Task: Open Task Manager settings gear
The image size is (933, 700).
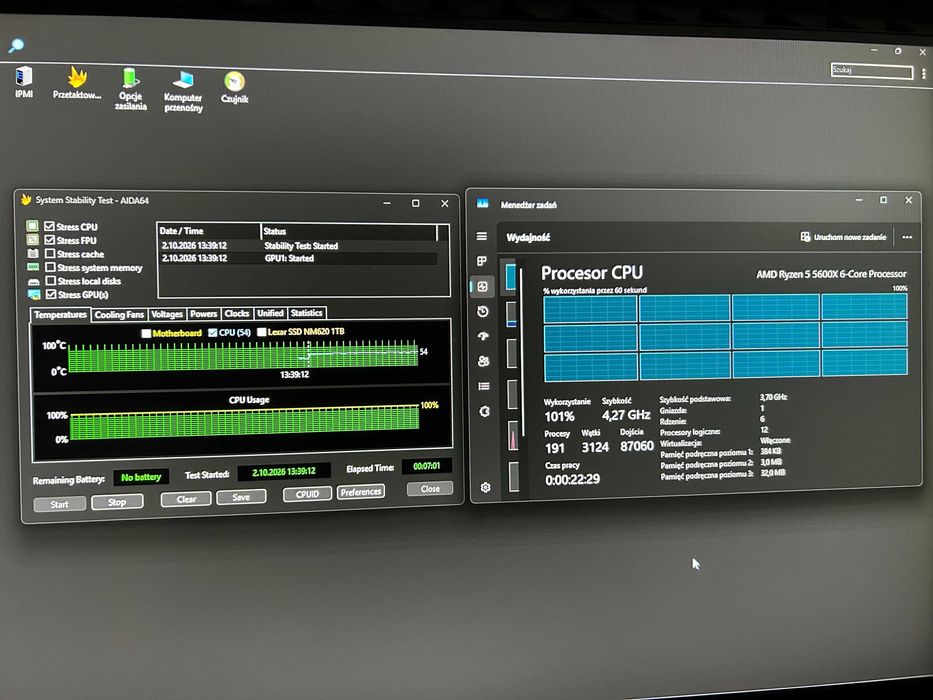Action: point(486,488)
